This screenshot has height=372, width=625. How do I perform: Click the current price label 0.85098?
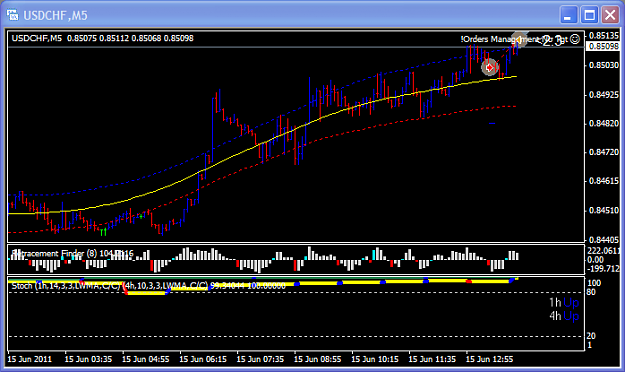click(x=604, y=47)
